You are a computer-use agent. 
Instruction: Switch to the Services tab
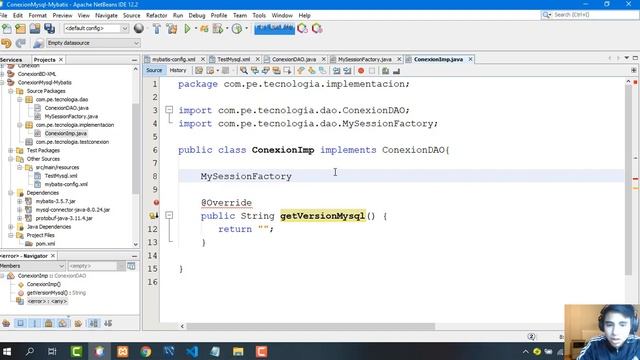(11, 60)
